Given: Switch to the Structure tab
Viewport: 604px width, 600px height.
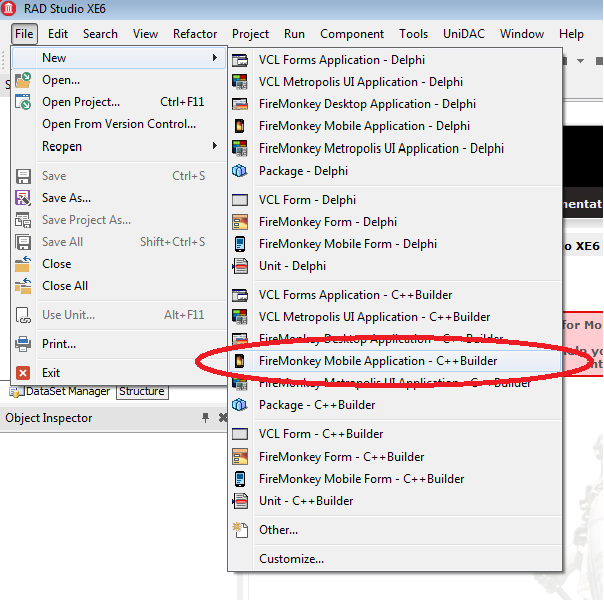Looking at the screenshot, I should [142, 391].
